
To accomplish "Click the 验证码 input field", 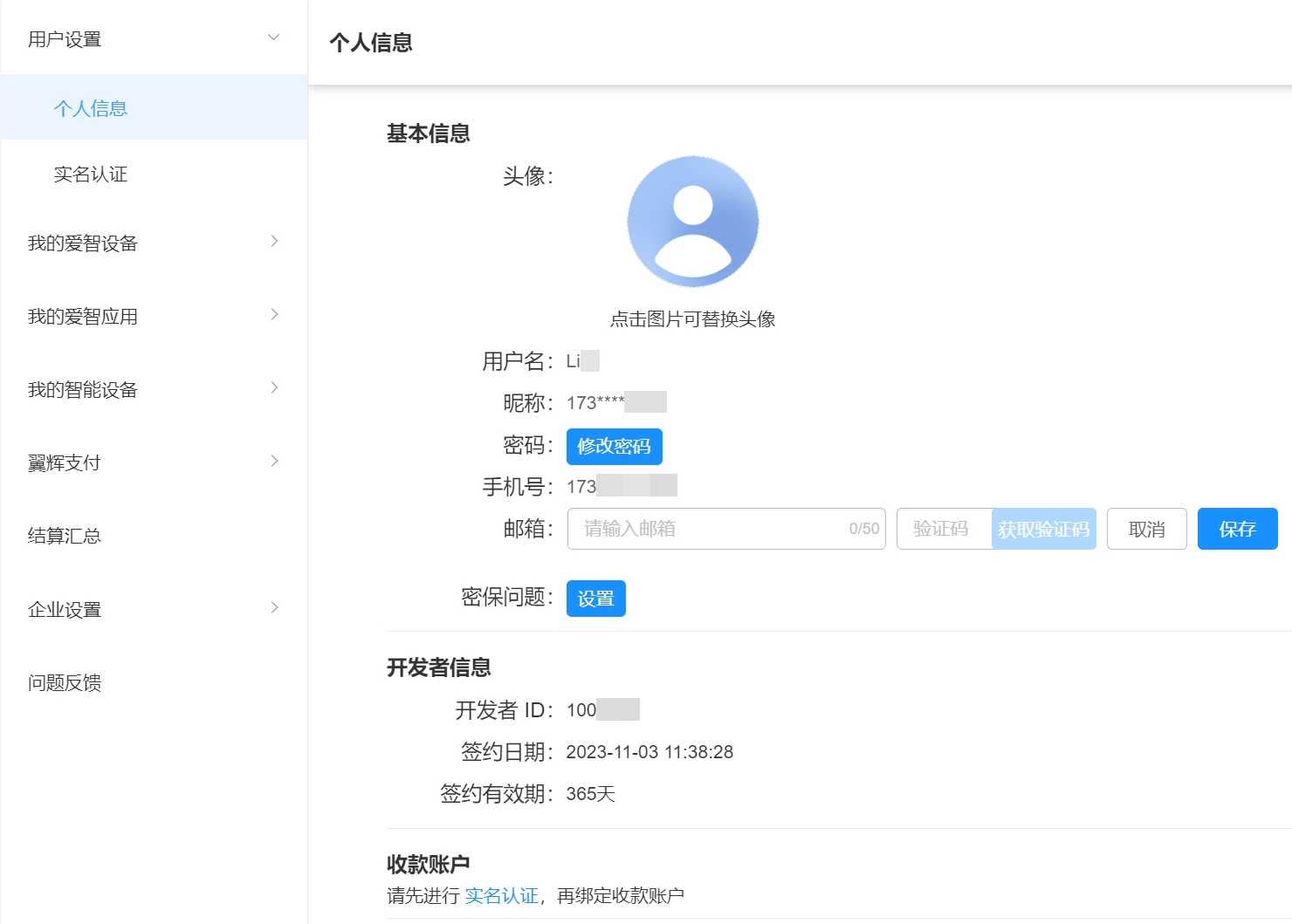I will (943, 528).
